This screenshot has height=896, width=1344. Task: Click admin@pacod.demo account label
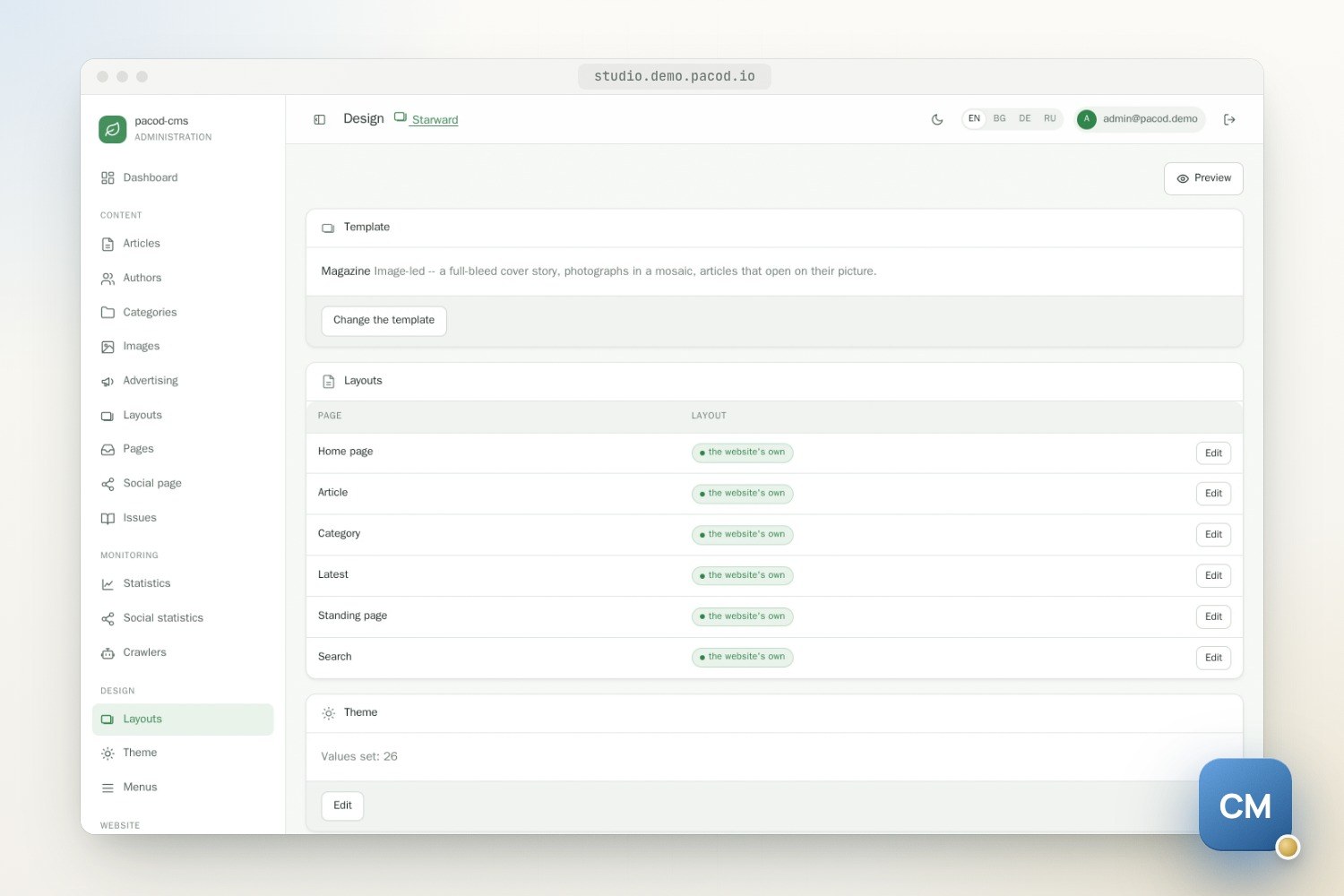click(1150, 119)
